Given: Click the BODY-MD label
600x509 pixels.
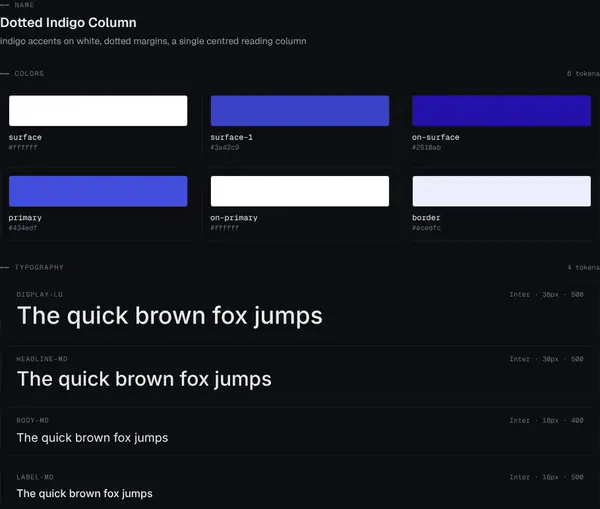Looking at the screenshot, I should tap(33, 420).
